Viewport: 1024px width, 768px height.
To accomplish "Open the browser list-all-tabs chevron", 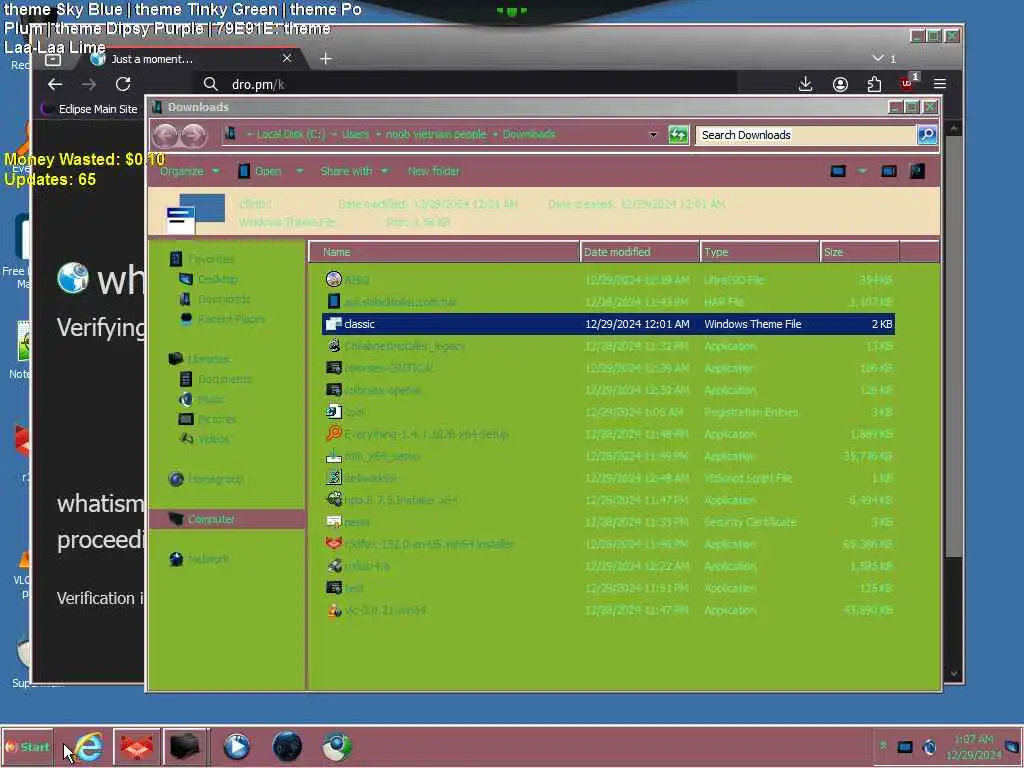I will [x=878, y=59].
